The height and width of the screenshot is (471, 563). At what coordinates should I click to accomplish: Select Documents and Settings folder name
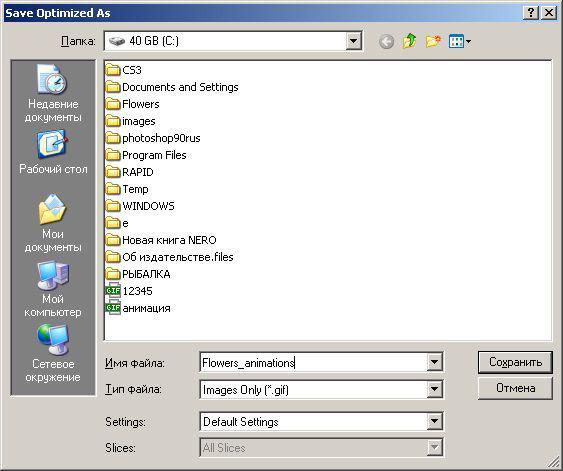click(180, 87)
